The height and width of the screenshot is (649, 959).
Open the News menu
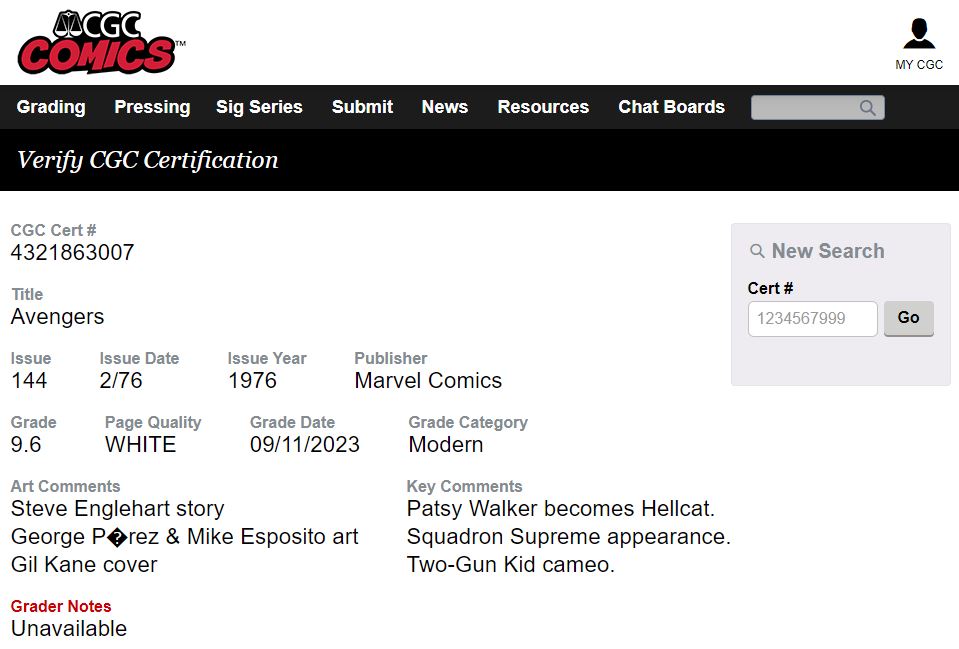coord(445,107)
